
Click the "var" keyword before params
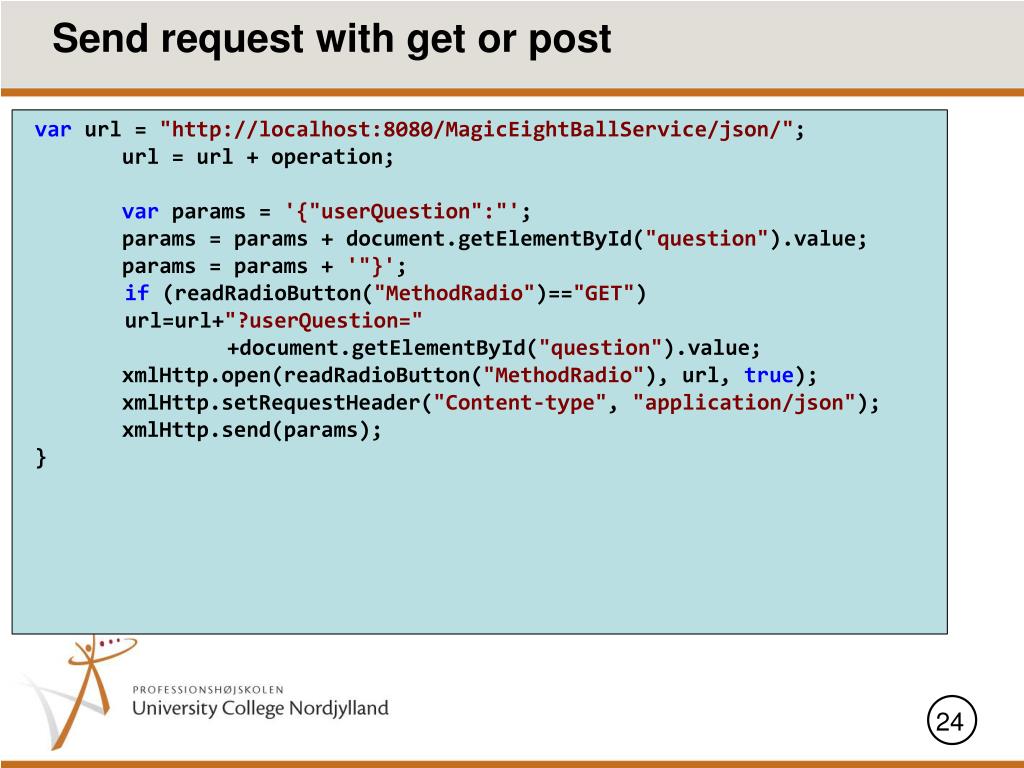(x=140, y=212)
